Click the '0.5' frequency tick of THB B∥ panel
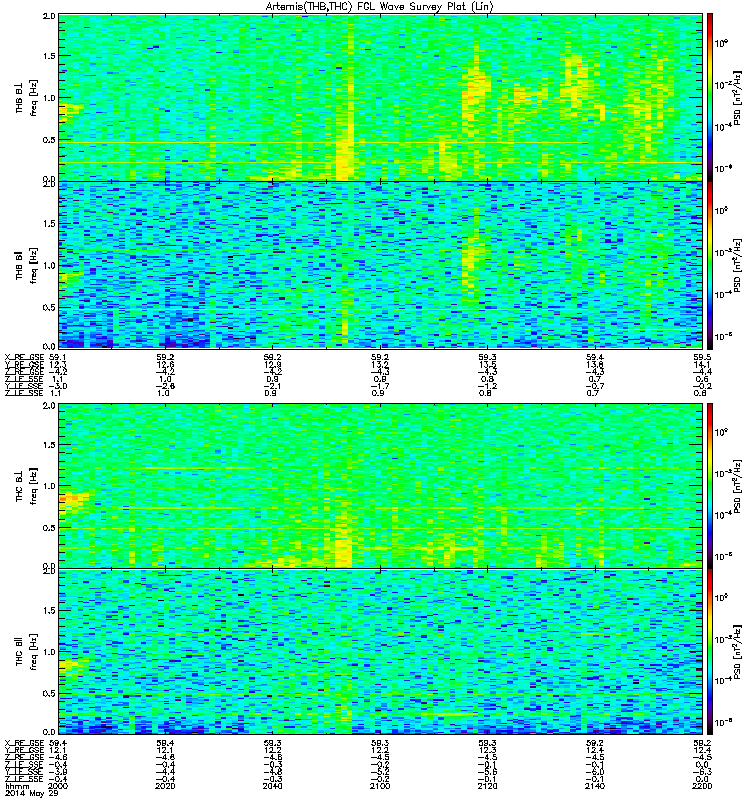Screen dimensions: 750x800 (x=49, y=307)
